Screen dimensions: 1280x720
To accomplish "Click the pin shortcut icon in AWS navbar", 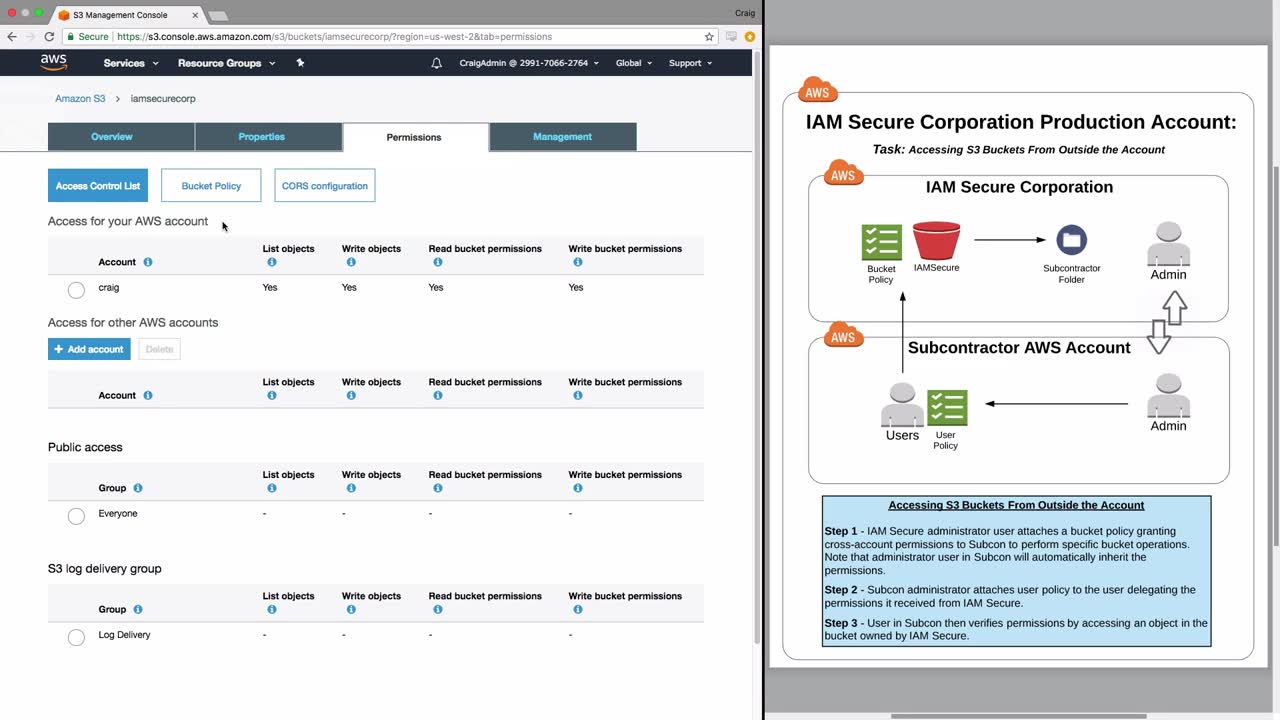I will [300, 63].
